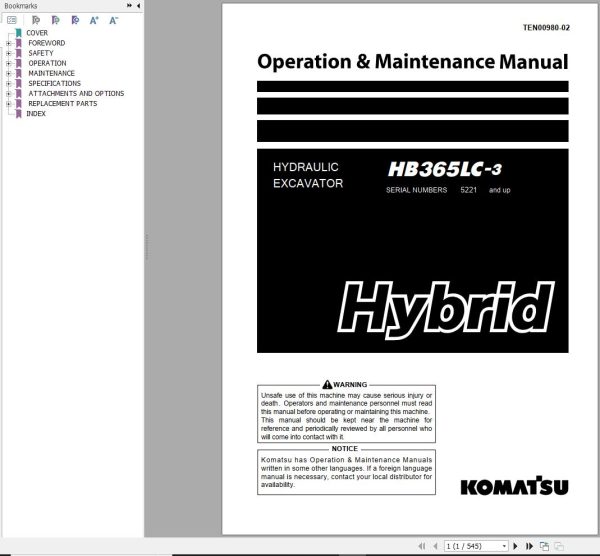The image size is (600, 556).
Task: Go to the first page
Action: (422, 546)
